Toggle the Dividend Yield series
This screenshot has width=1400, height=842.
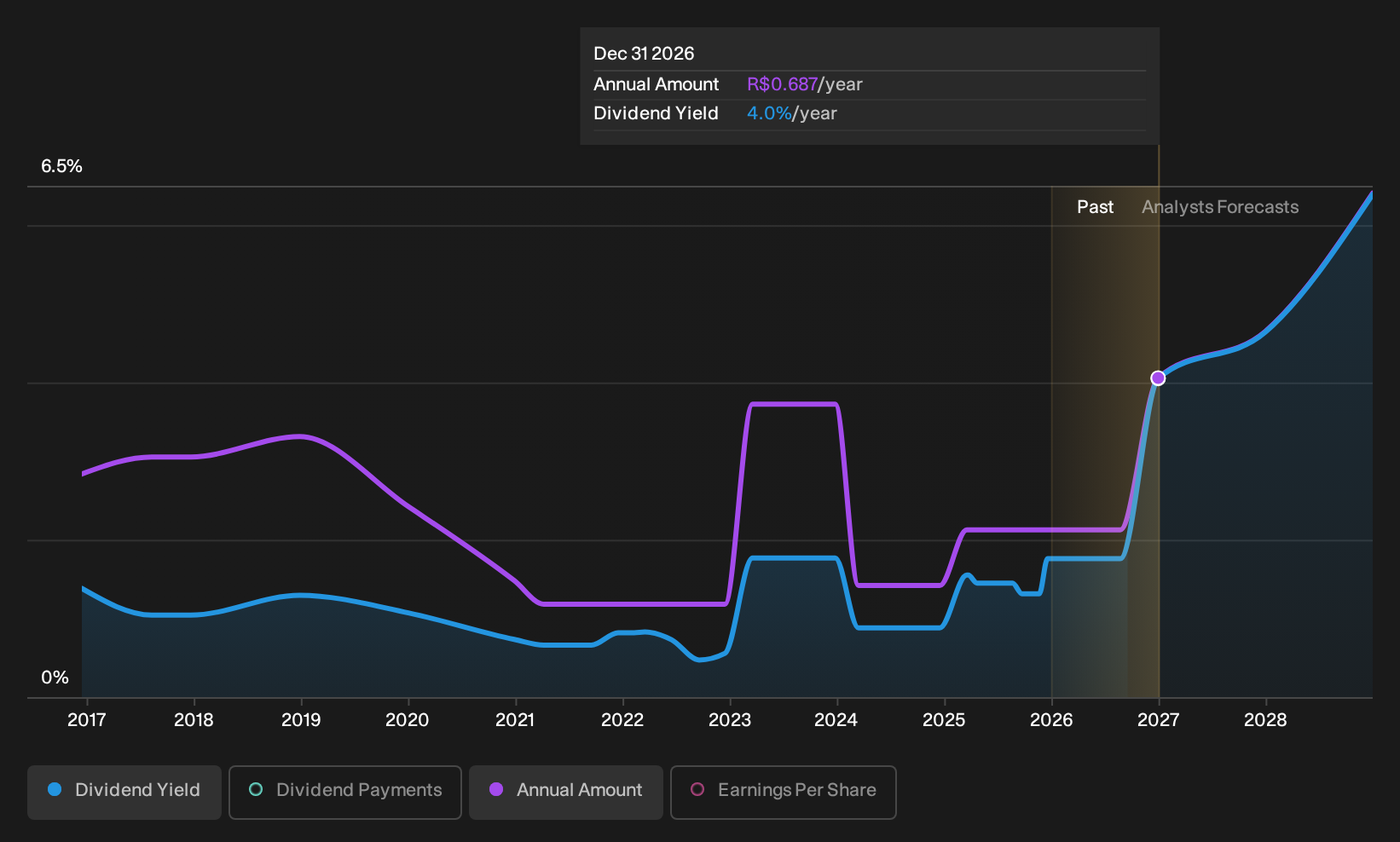pos(124,793)
